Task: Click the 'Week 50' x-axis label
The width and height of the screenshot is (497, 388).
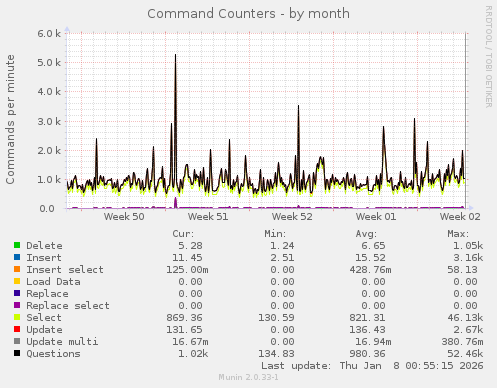Action: click(x=124, y=217)
